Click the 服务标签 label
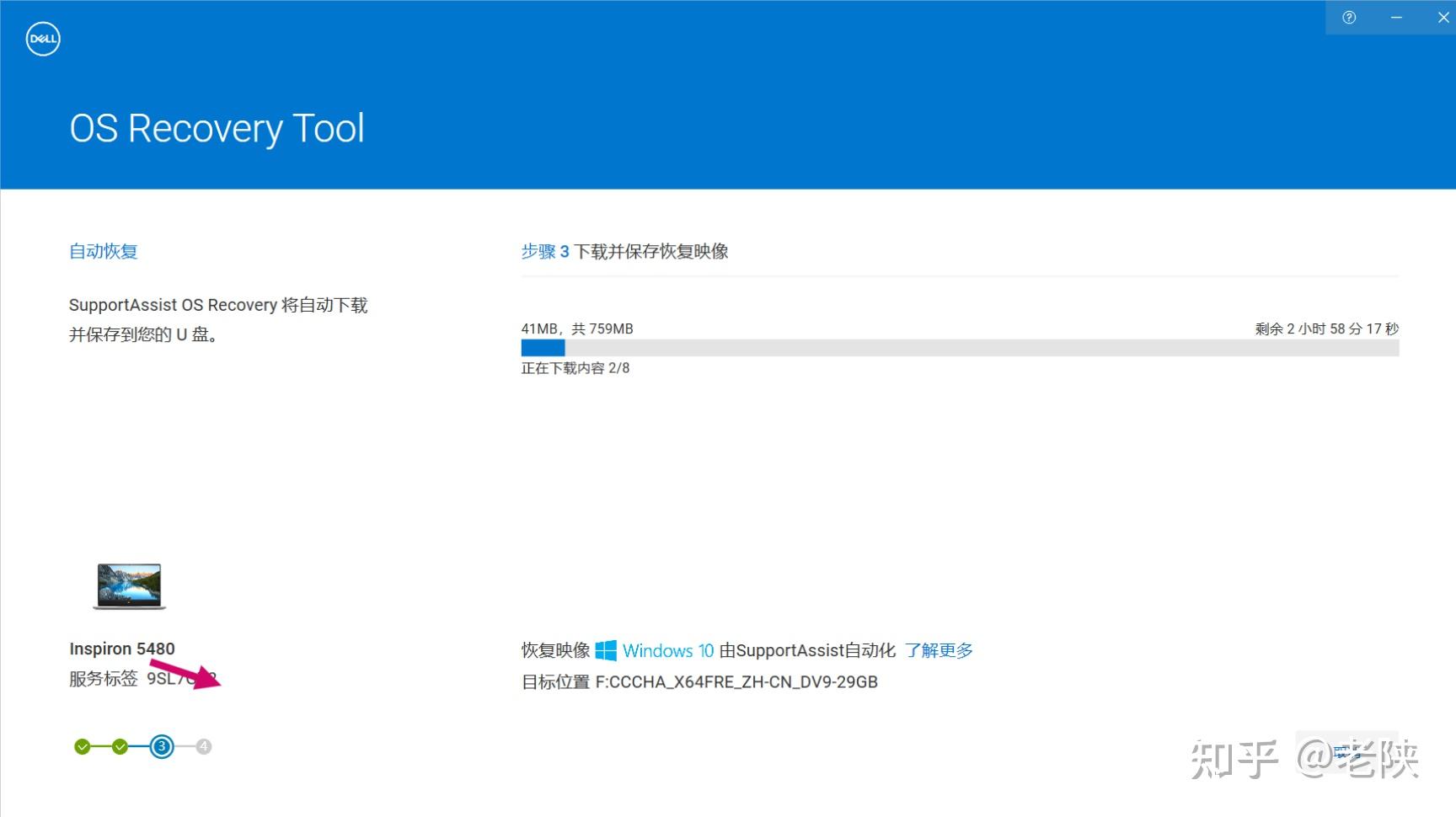This screenshot has height=817, width=1456. 104,679
